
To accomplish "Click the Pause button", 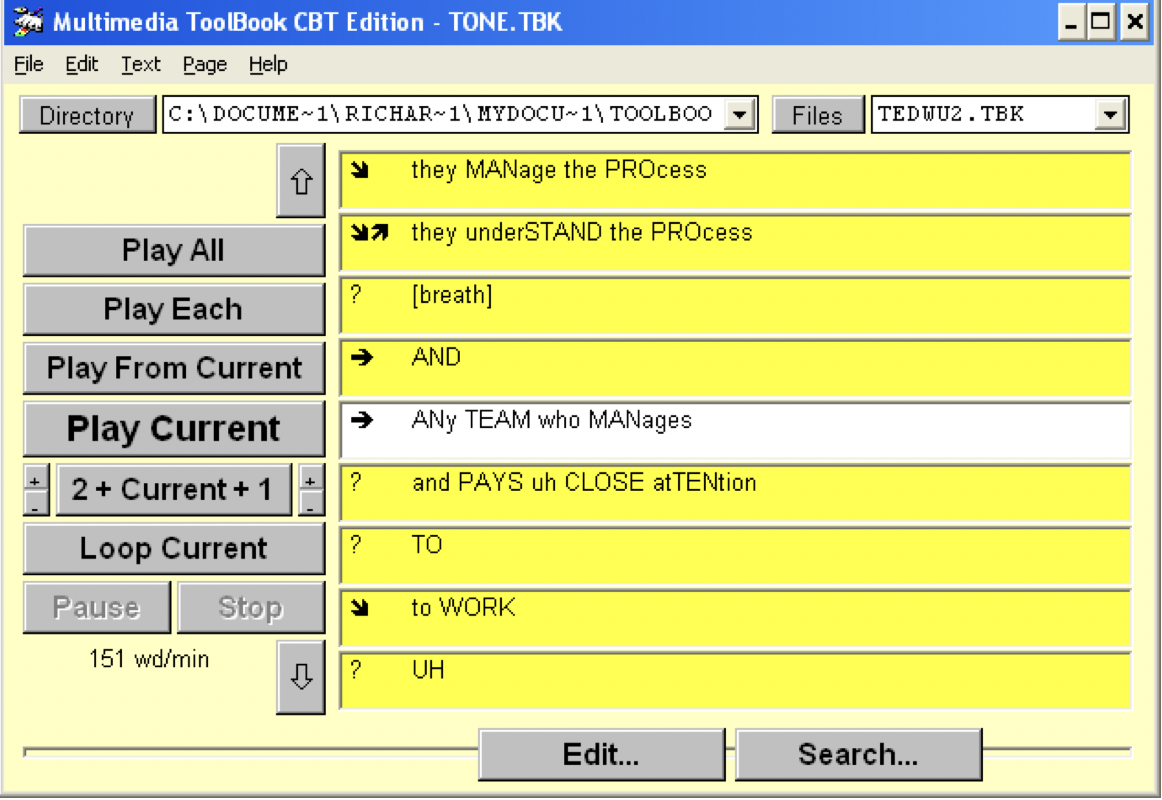I will pyautogui.click(x=97, y=607).
